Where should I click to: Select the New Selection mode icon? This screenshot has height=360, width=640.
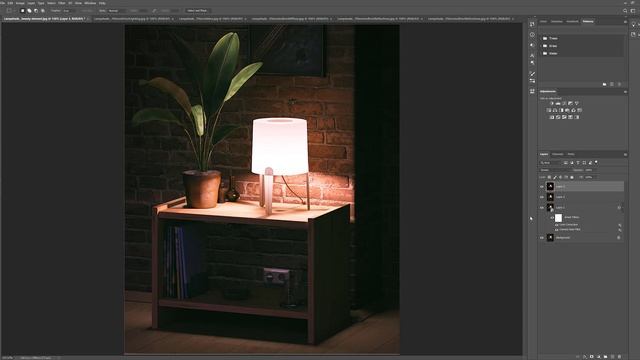22,11
